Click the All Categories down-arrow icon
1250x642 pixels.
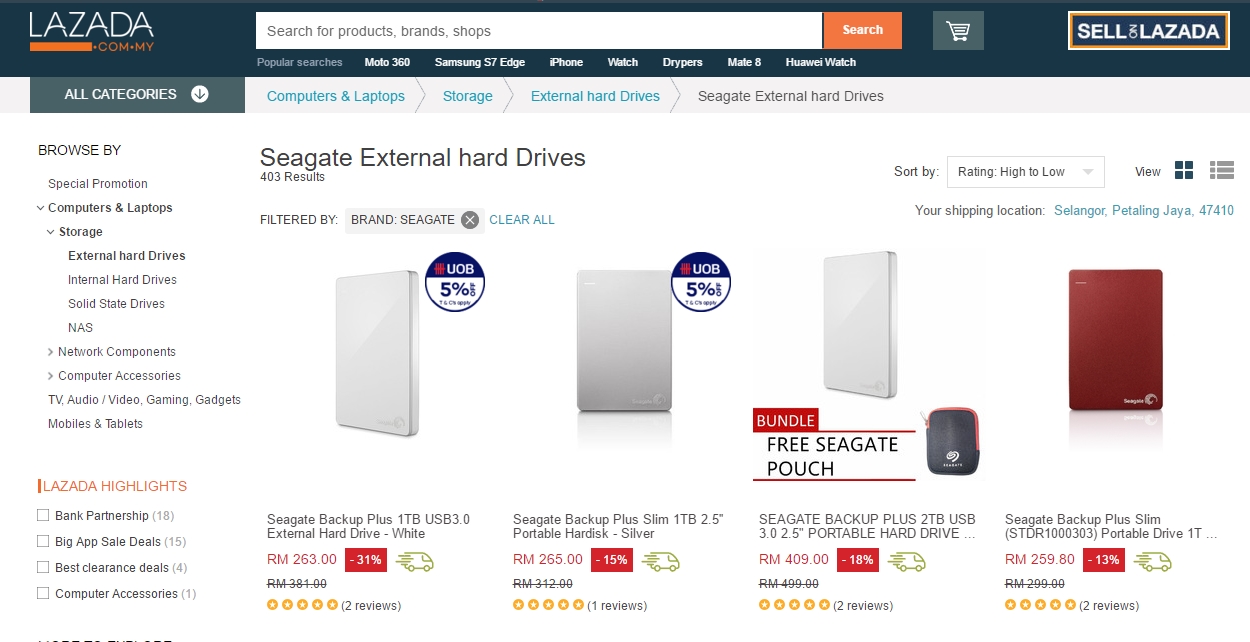(x=200, y=94)
